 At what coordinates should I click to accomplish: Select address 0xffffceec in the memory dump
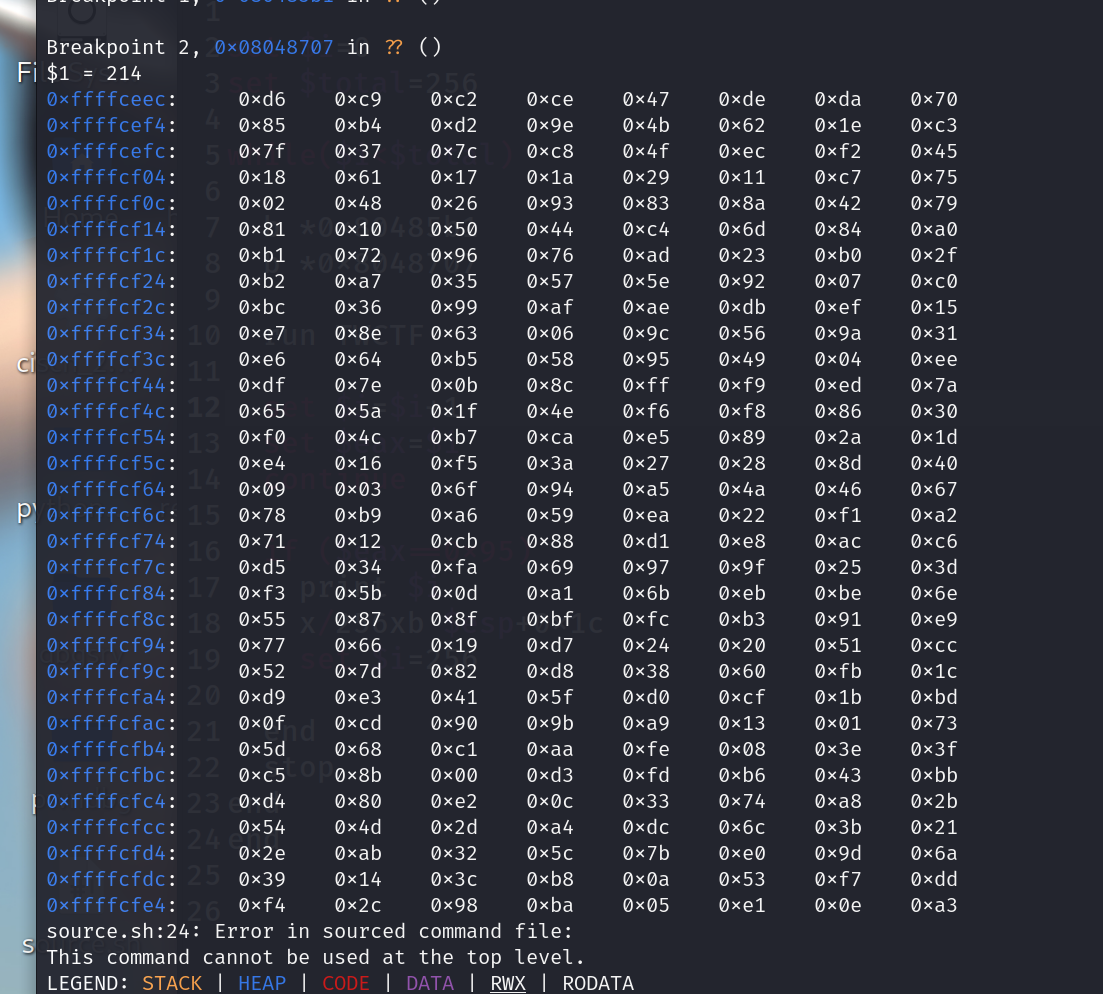click(105, 98)
